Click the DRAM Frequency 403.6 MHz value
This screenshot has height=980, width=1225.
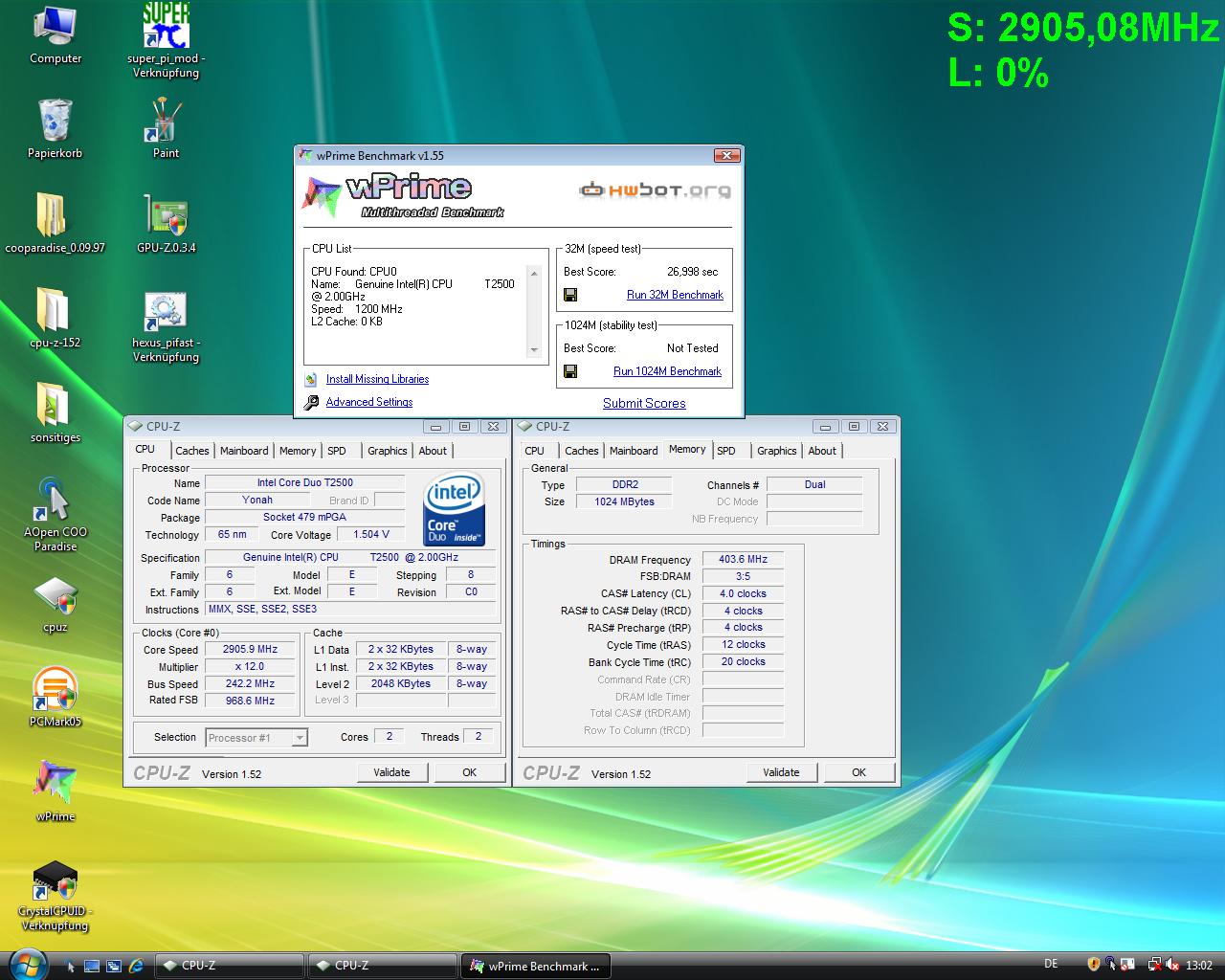(x=743, y=559)
